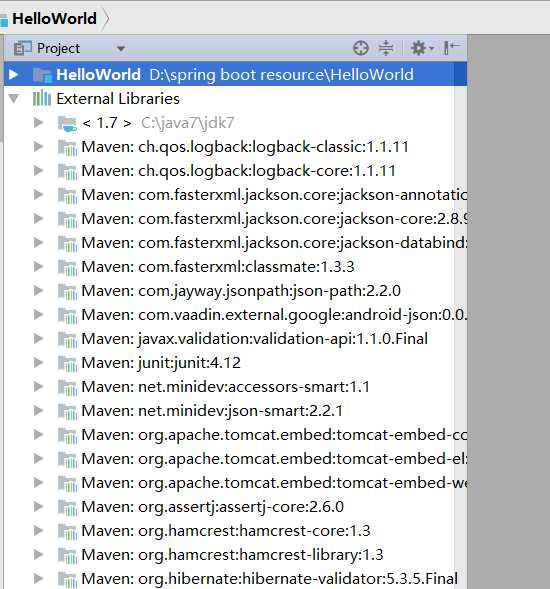The image size is (550, 589).
Task: Open the Project panel gear settings
Action: [422, 48]
